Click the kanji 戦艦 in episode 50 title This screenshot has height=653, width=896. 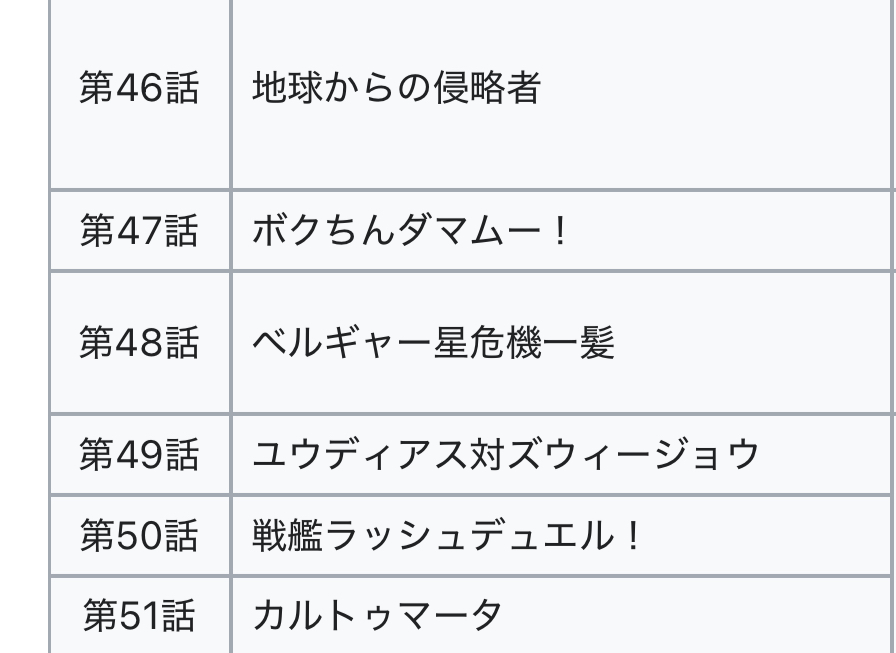point(288,537)
